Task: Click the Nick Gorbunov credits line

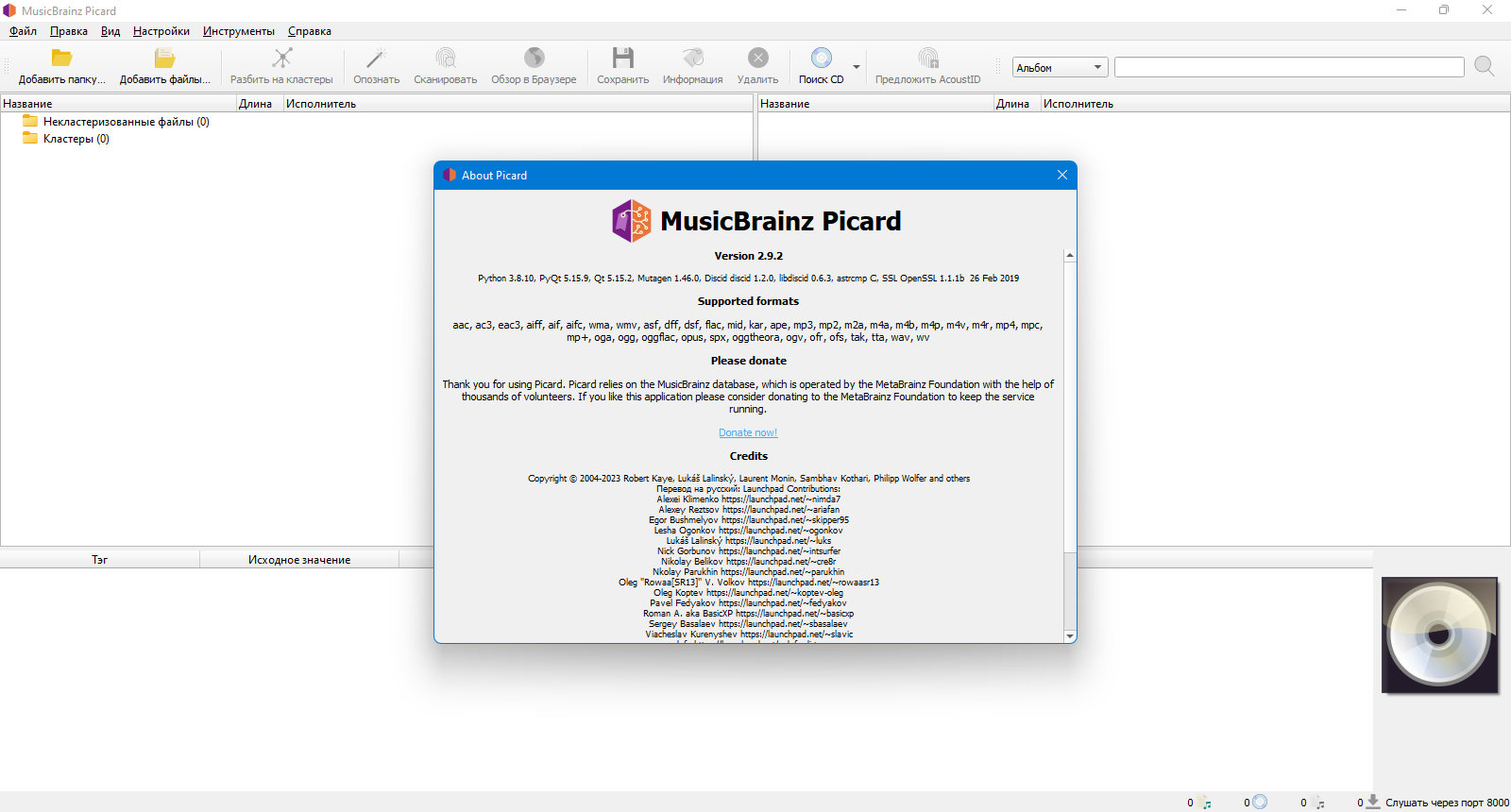Action: 748,551
